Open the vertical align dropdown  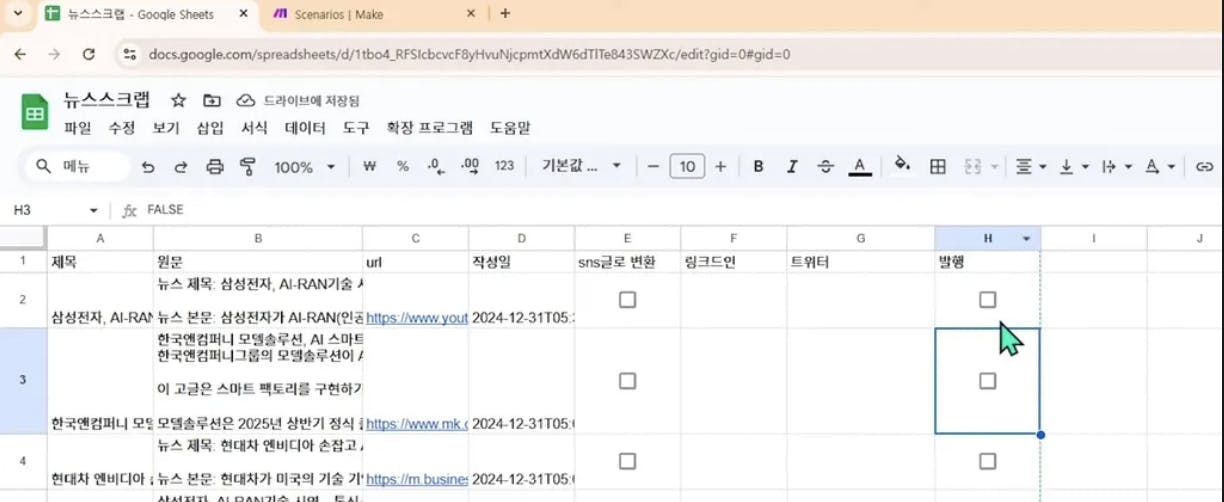click(1073, 167)
